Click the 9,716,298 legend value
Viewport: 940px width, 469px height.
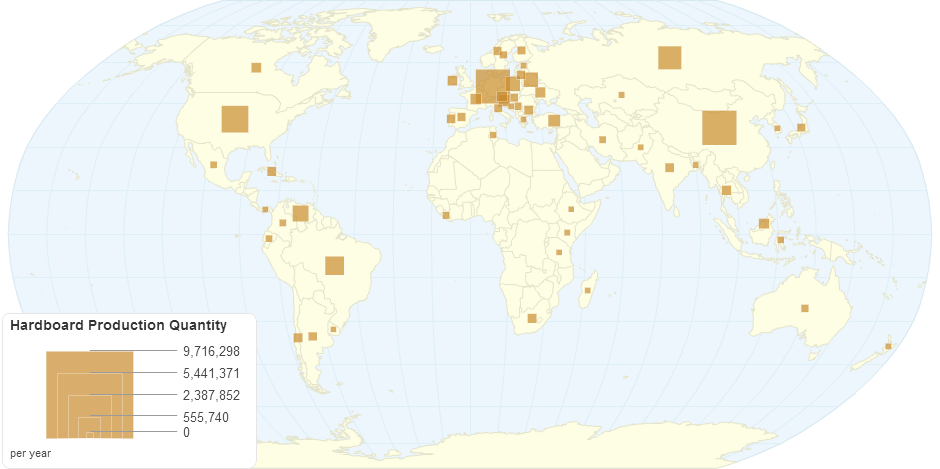point(211,351)
